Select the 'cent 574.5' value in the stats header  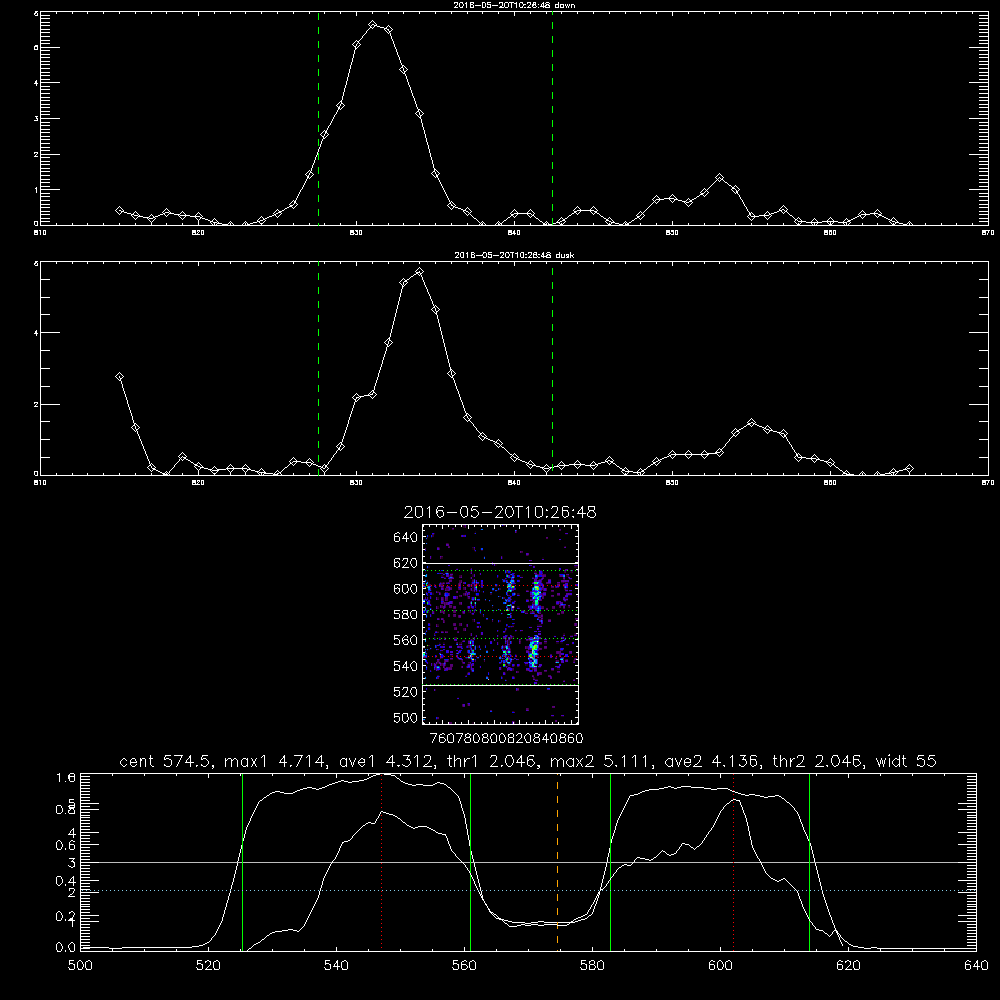(166, 761)
